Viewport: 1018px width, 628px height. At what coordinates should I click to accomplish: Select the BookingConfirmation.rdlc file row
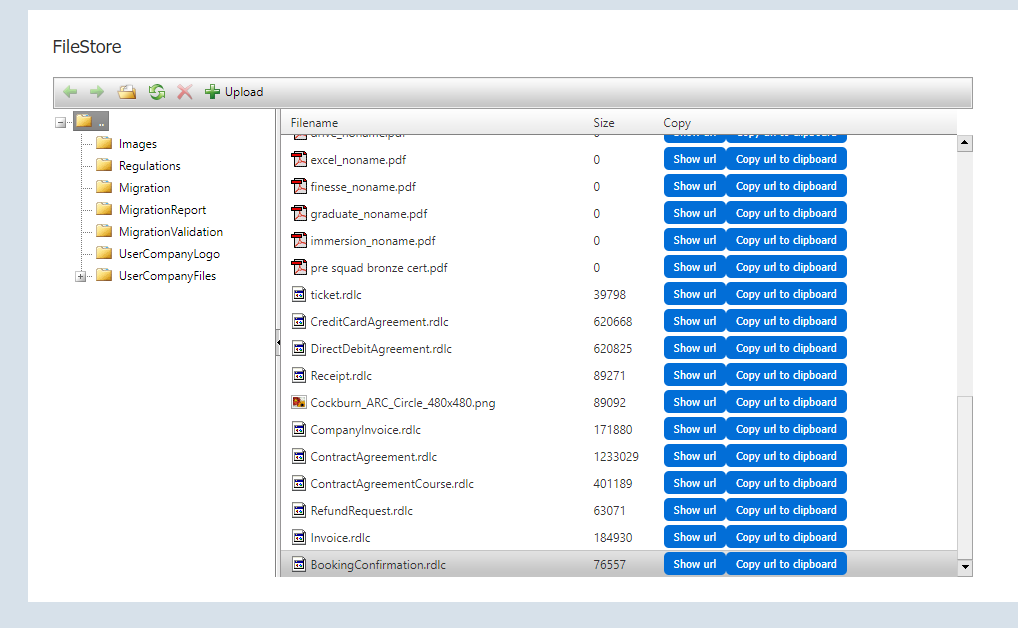[378, 565]
